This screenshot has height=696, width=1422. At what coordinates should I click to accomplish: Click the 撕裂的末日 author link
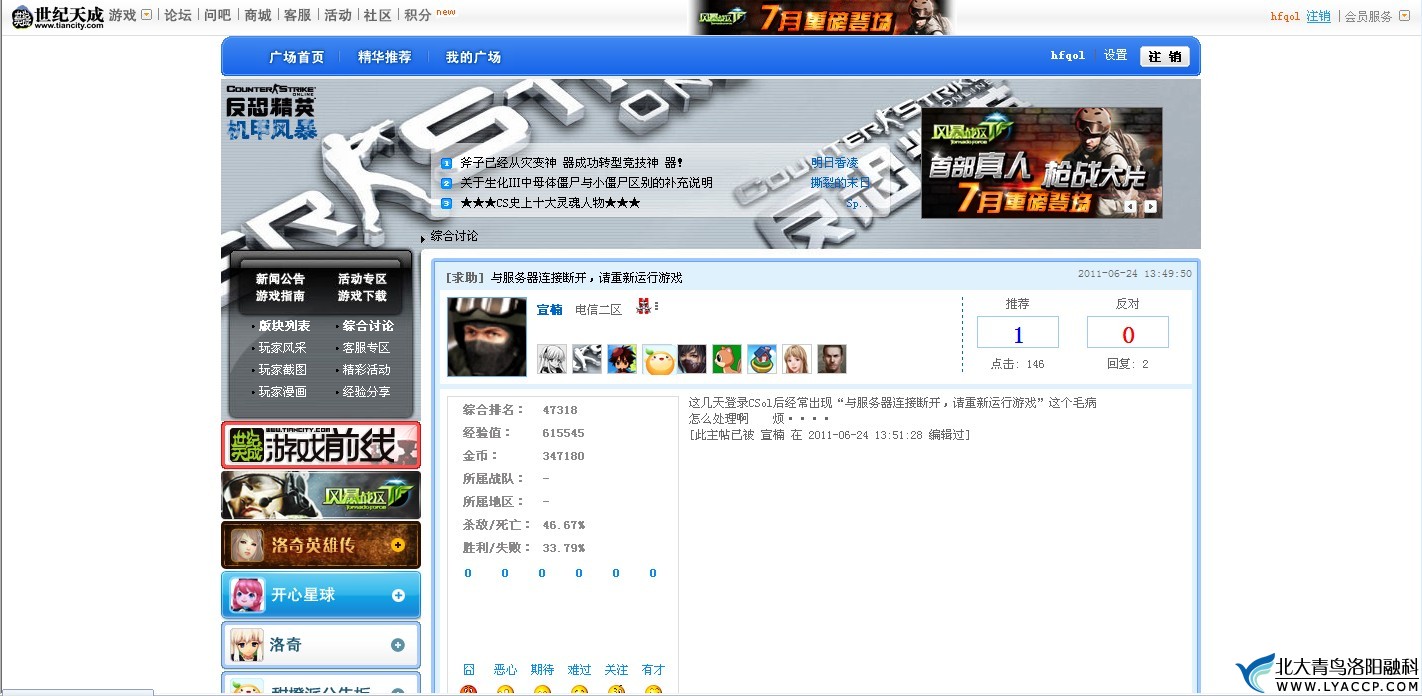pos(840,183)
